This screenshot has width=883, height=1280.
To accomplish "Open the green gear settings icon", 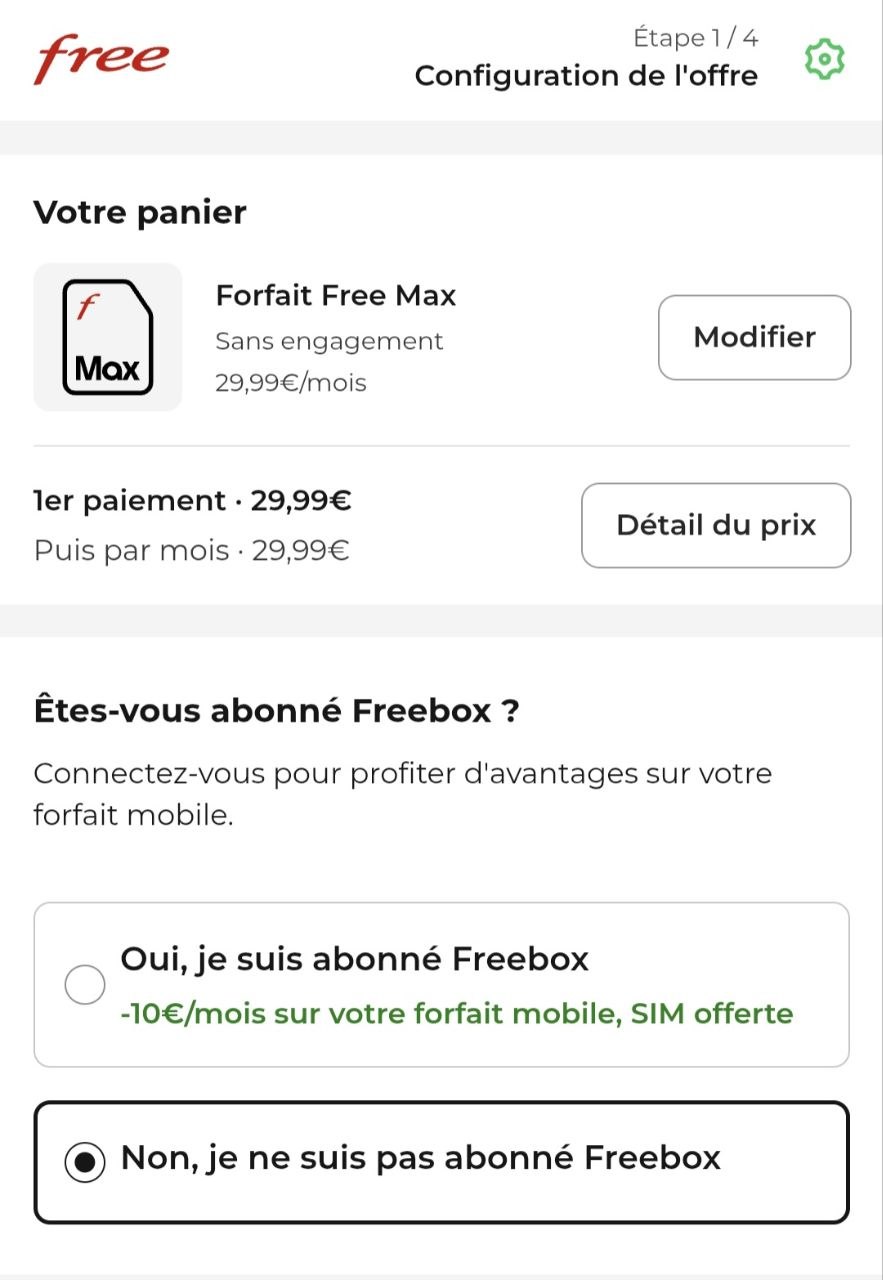I will click(825, 60).
